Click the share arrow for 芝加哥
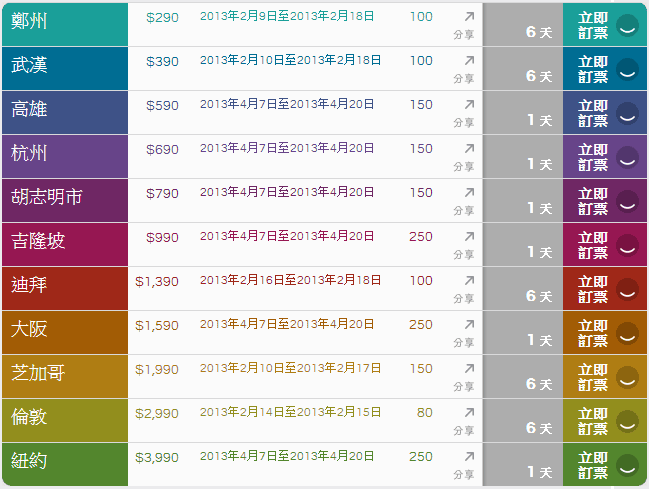 (468, 369)
